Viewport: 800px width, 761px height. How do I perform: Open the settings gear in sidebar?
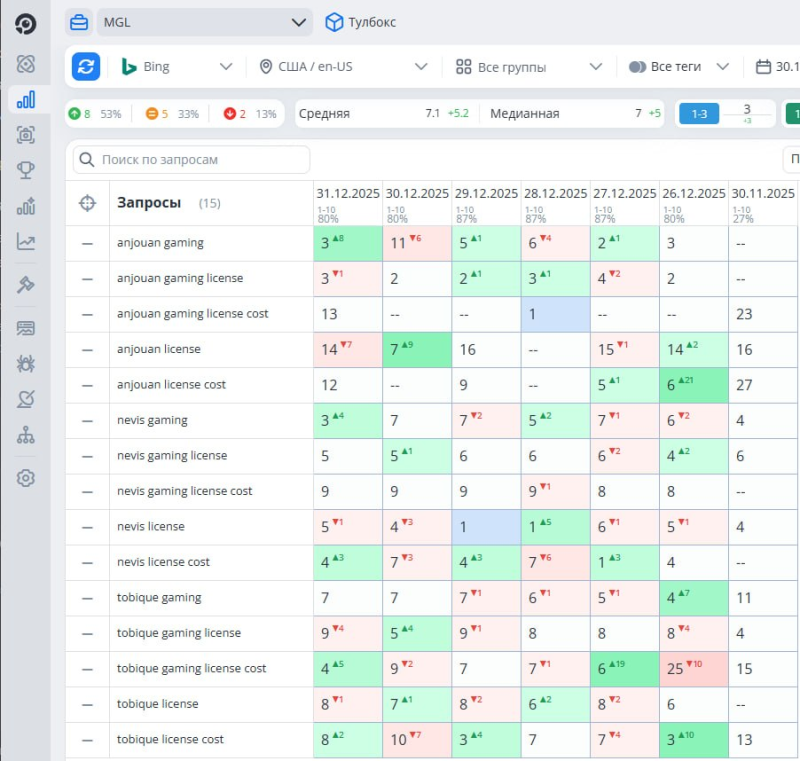tap(26, 478)
